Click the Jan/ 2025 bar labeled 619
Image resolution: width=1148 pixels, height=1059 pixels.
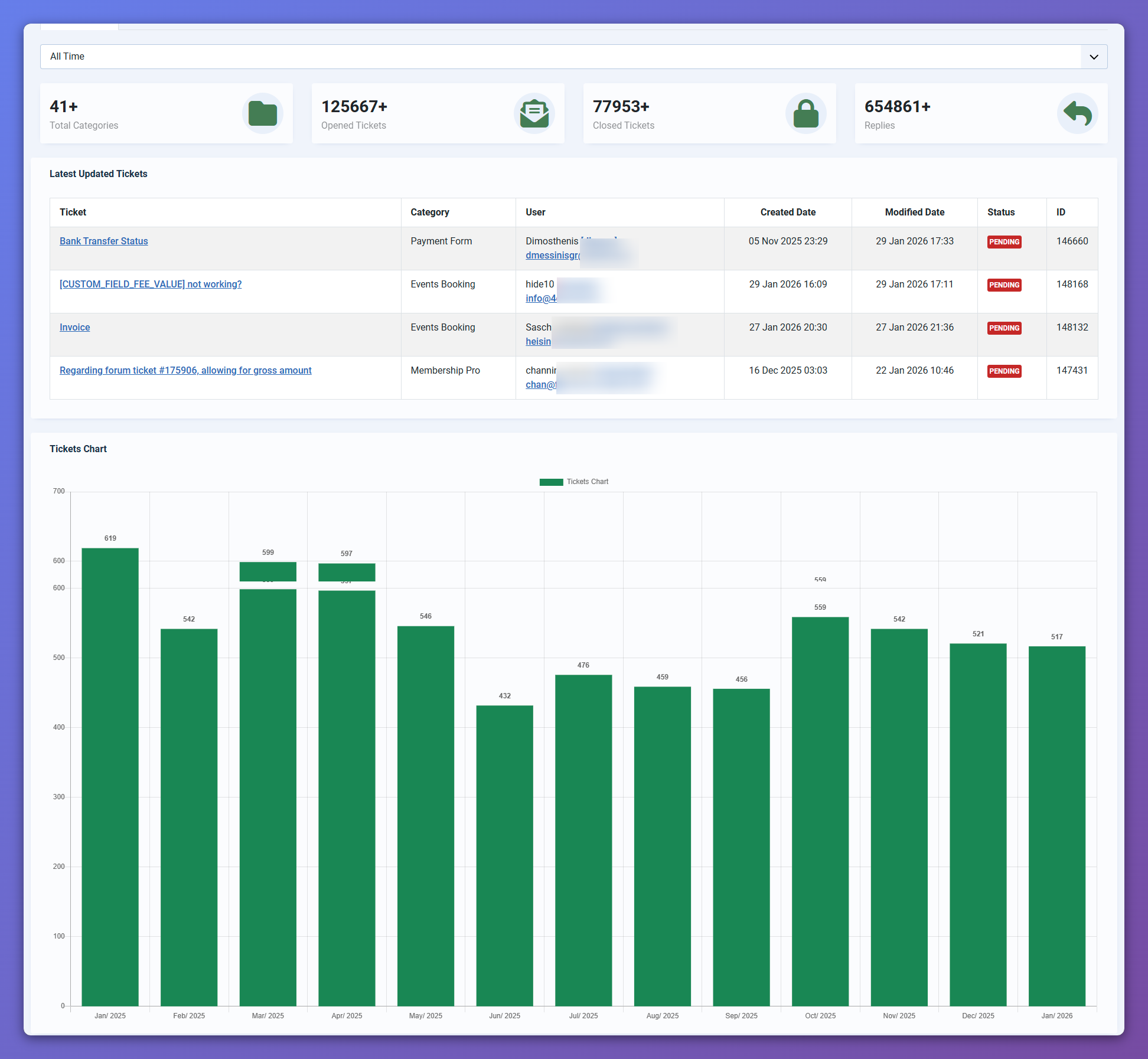pyautogui.click(x=110, y=776)
